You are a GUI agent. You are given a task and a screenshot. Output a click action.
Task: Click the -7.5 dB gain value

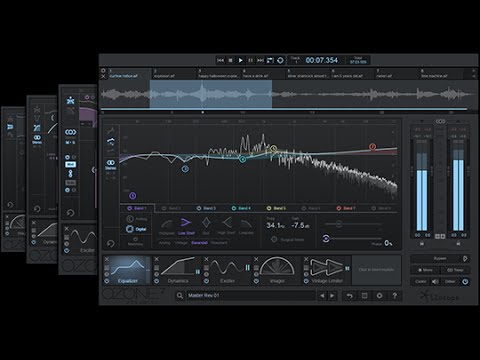point(300,226)
